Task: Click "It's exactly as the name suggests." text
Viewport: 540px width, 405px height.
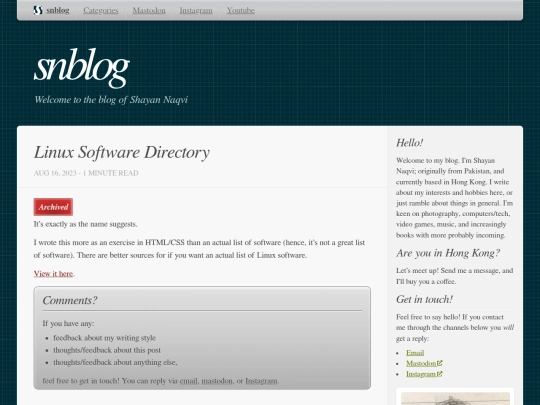Action: pyautogui.click(x=85, y=224)
